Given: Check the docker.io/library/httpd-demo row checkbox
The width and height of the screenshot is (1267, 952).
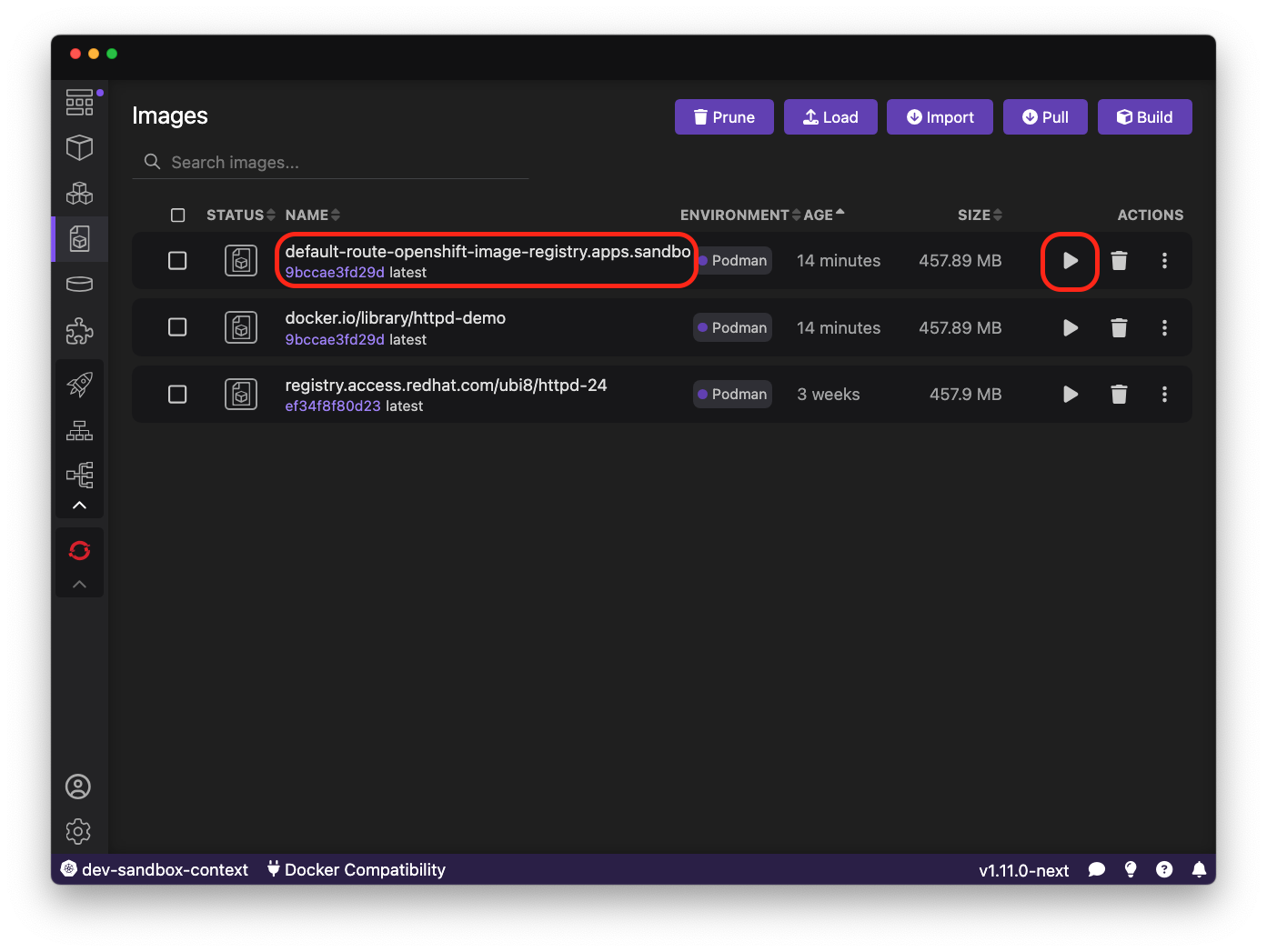Looking at the screenshot, I should click(x=177, y=327).
